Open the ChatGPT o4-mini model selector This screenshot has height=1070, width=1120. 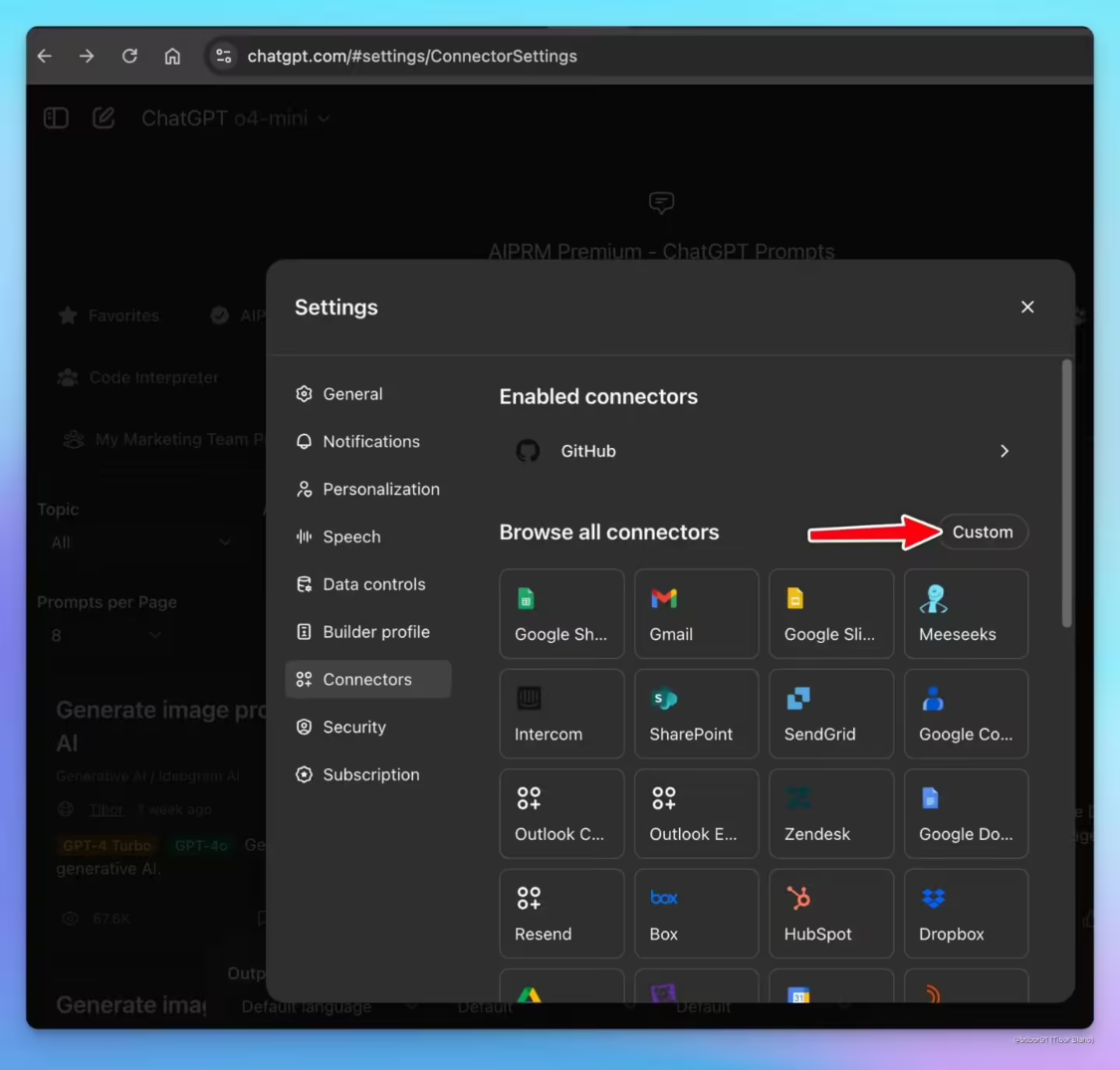[x=236, y=117]
